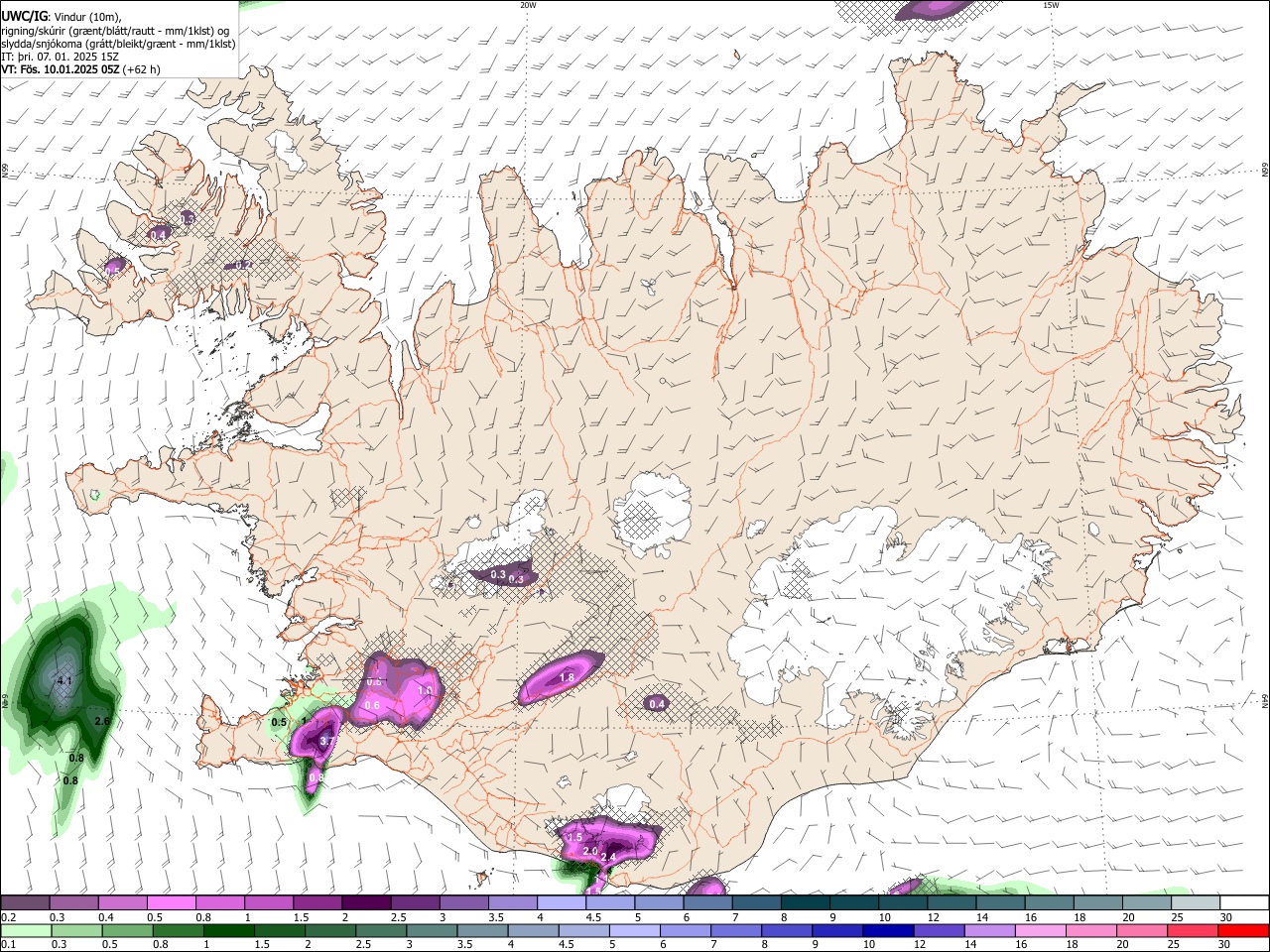This screenshot has width=1270, height=952.
Task: Select the pure red rain swatch labeled 30
Action: coord(1243,930)
